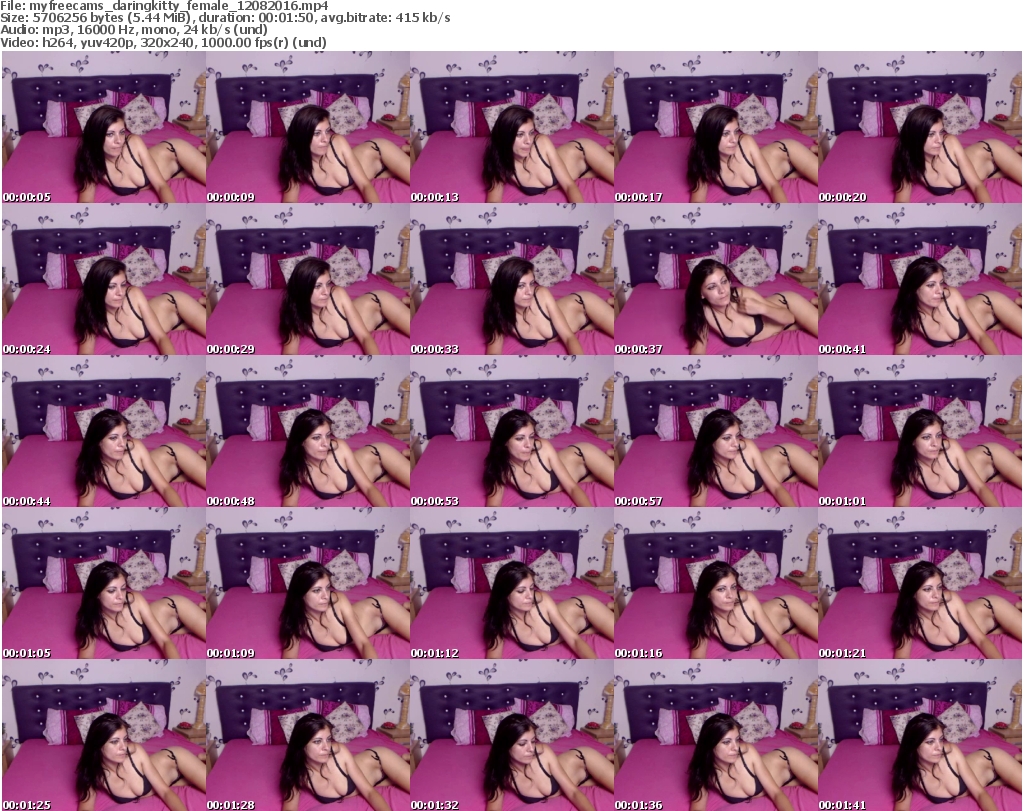
Task: Select the thumbnail frame at 00:01:21
Action: tap(920, 583)
